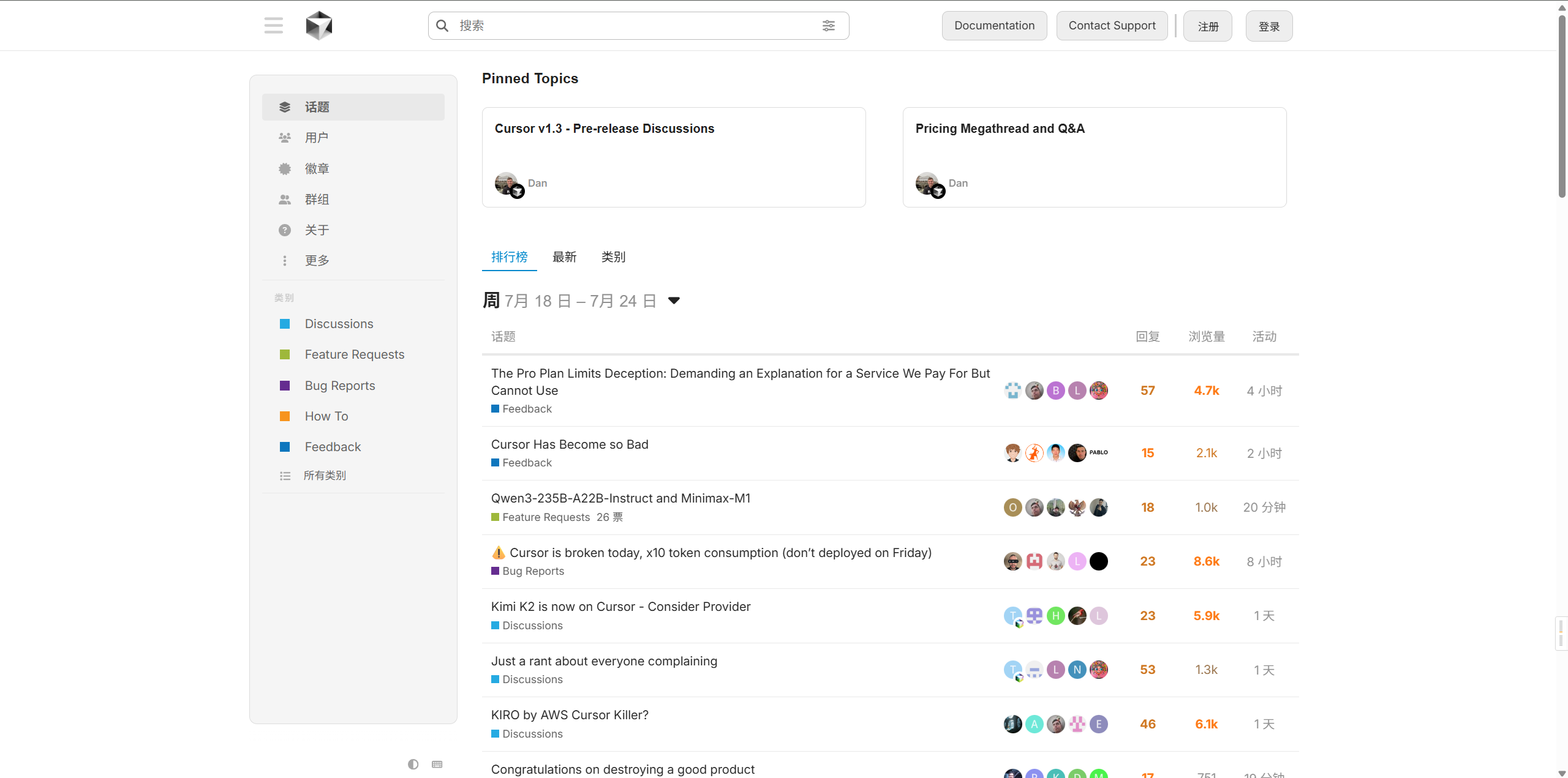The image size is (1568, 778).
Task: Expand the weekly date range dropdown
Action: click(x=674, y=301)
